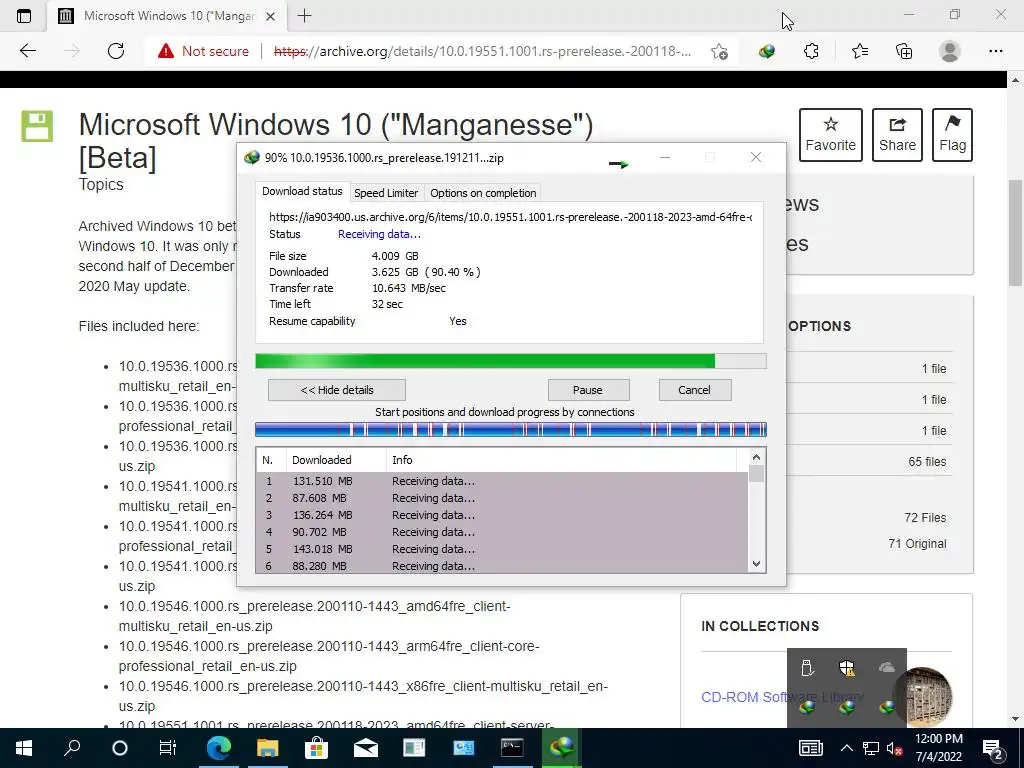This screenshot has width=1024, height=768.
Task: Close the Microsoft Windows 10 tab
Action: [270, 16]
